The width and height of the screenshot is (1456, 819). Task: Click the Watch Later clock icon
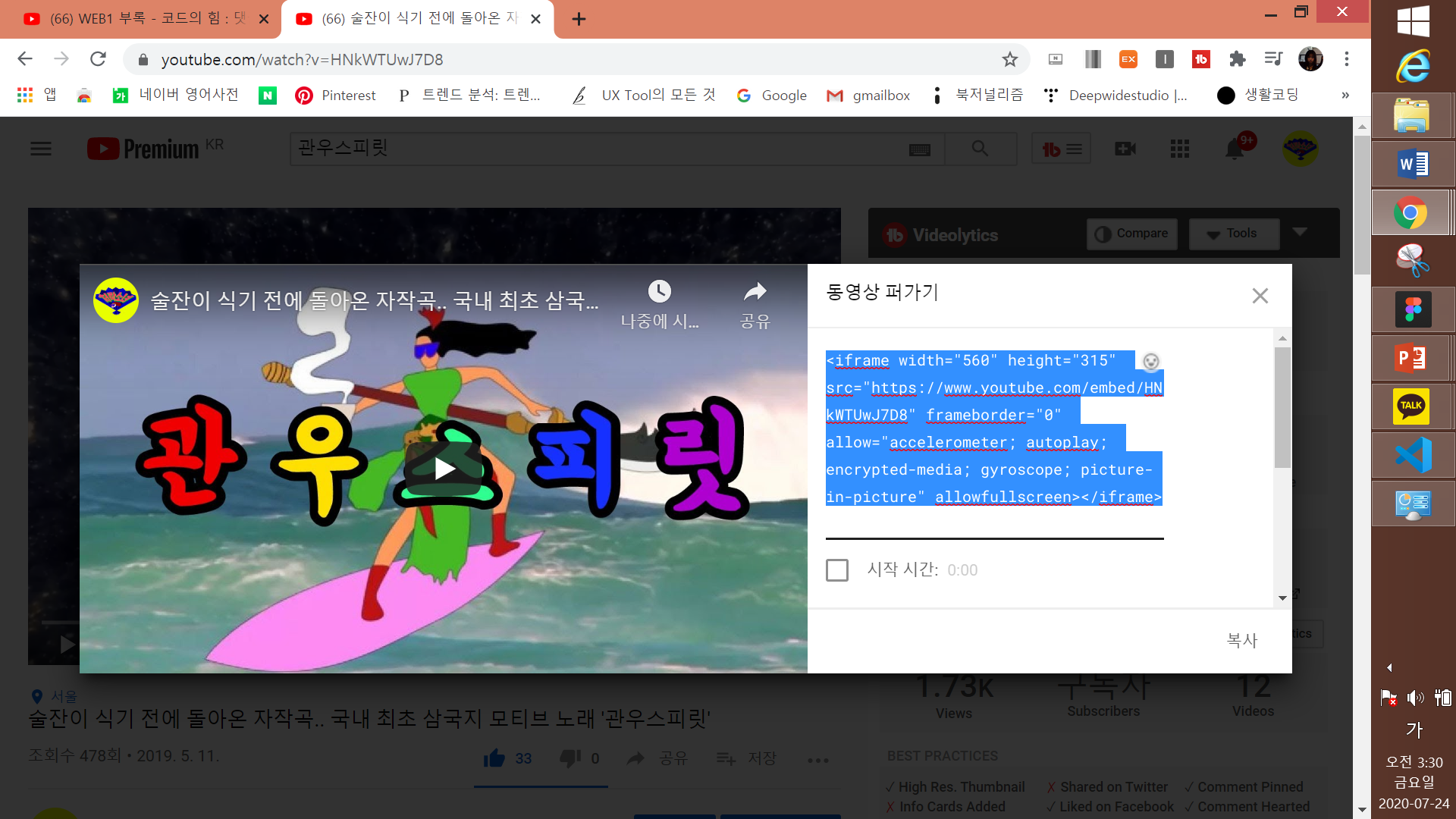tap(659, 291)
